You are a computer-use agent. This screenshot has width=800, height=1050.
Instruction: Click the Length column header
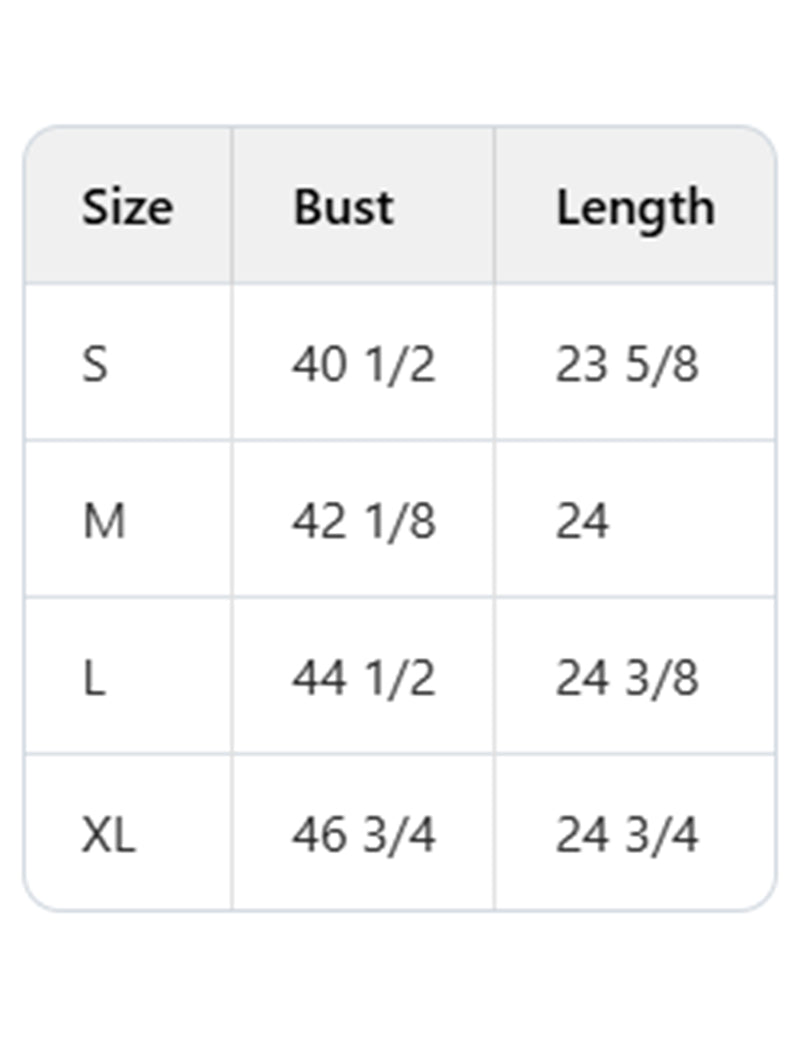(x=635, y=207)
